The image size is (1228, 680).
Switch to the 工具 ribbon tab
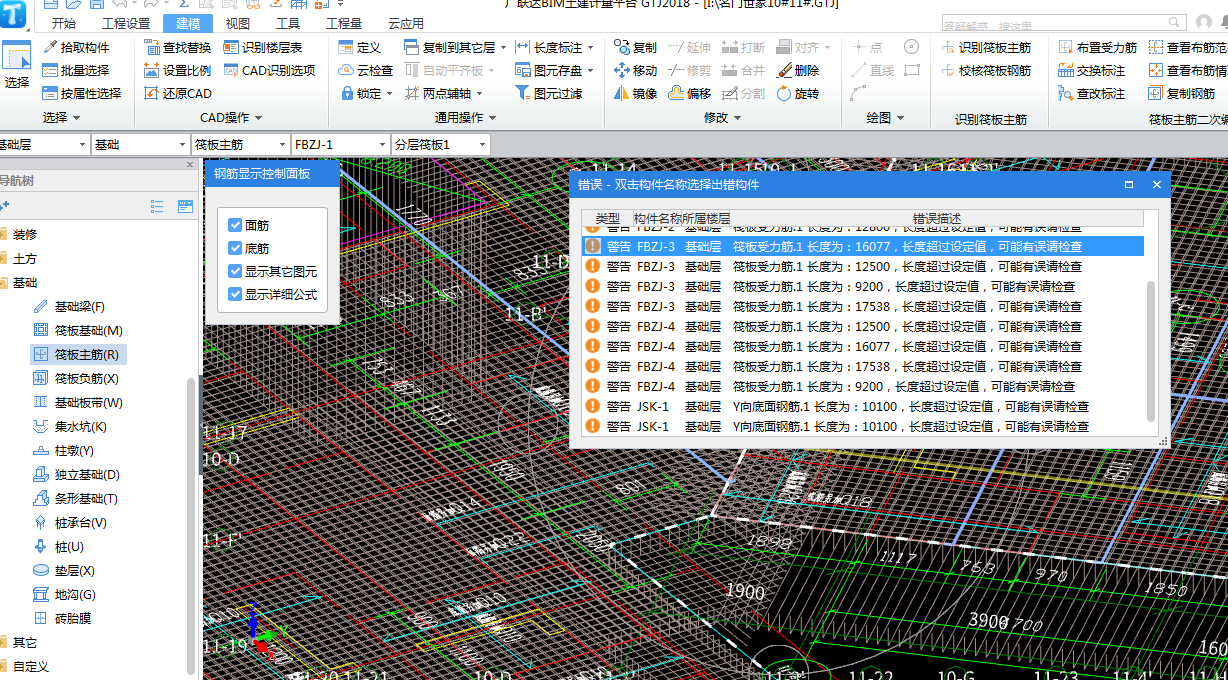click(288, 23)
